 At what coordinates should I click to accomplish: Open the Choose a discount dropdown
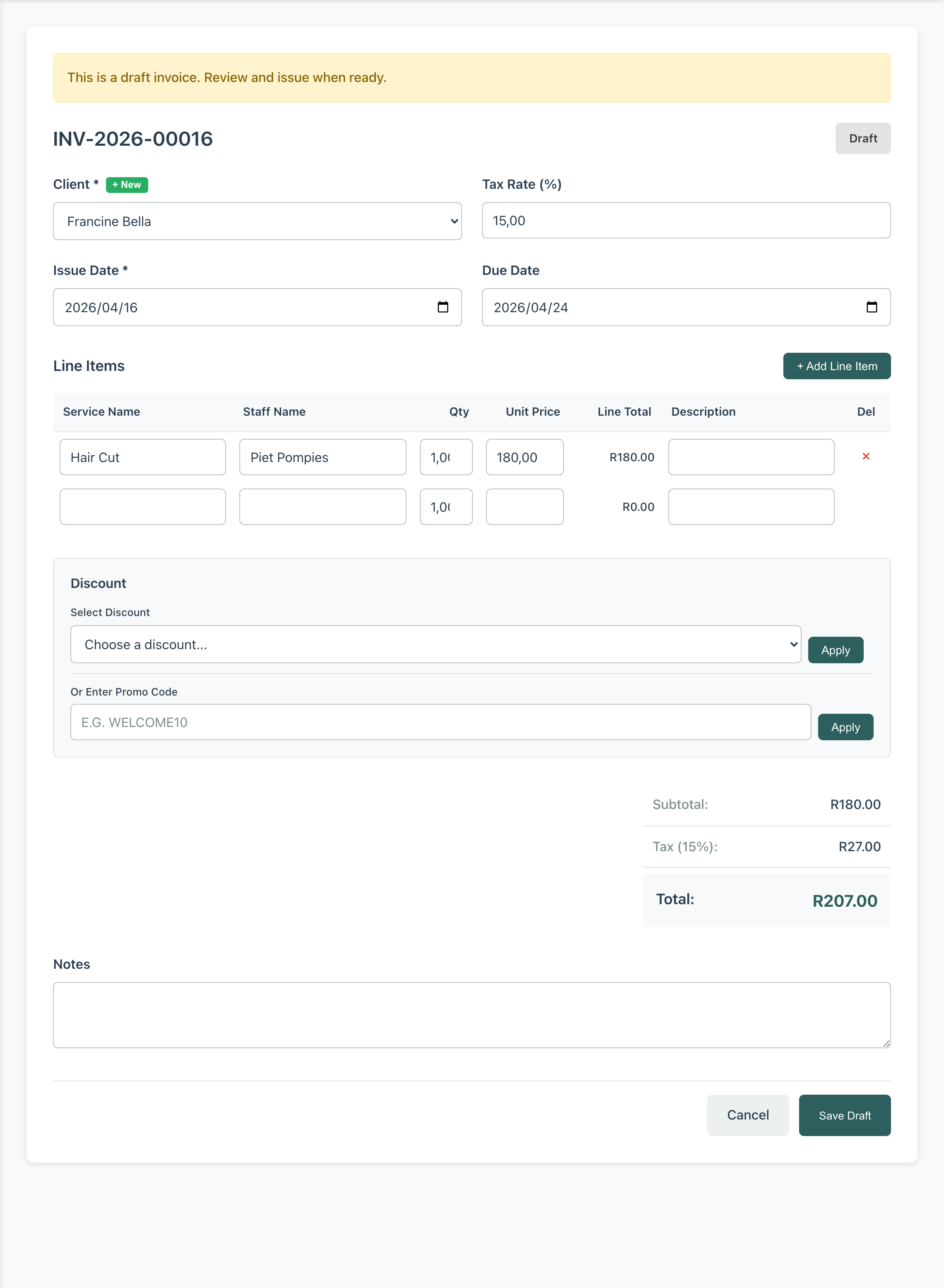click(x=436, y=644)
